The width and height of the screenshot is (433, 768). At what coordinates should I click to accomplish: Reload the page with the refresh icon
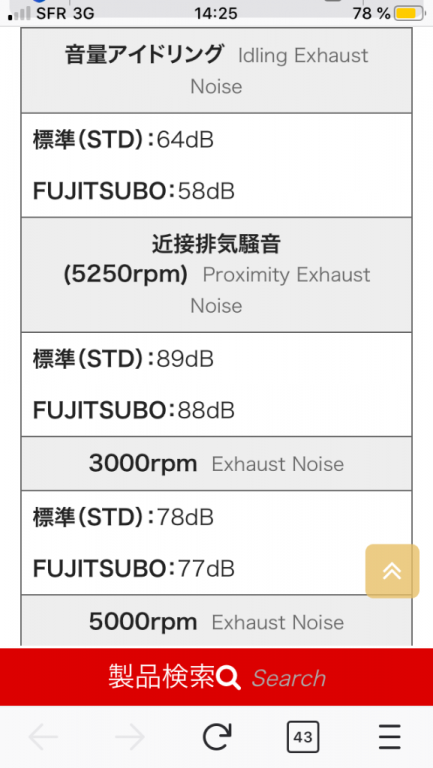[x=216, y=737]
